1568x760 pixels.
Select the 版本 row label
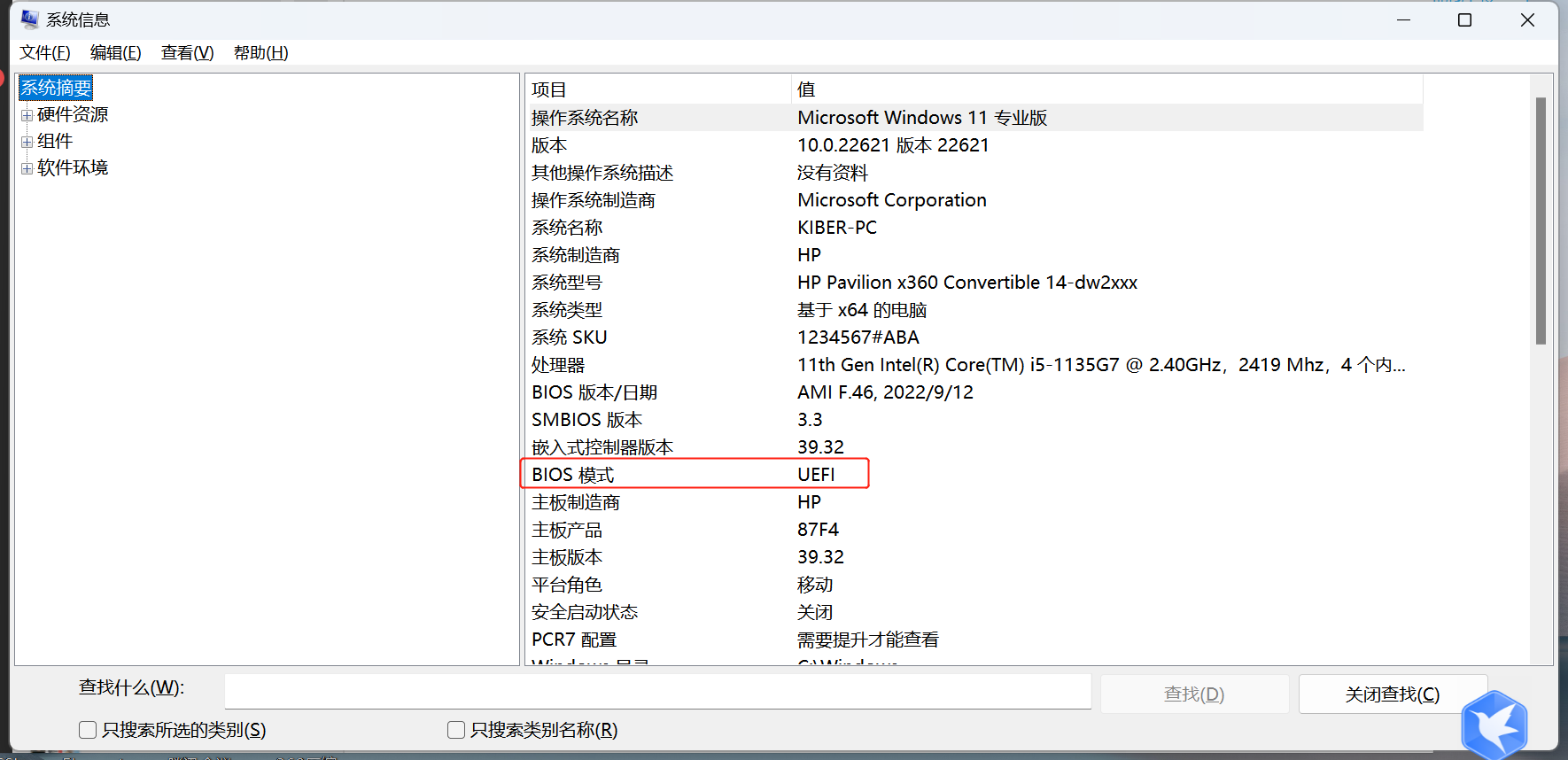tap(549, 145)
